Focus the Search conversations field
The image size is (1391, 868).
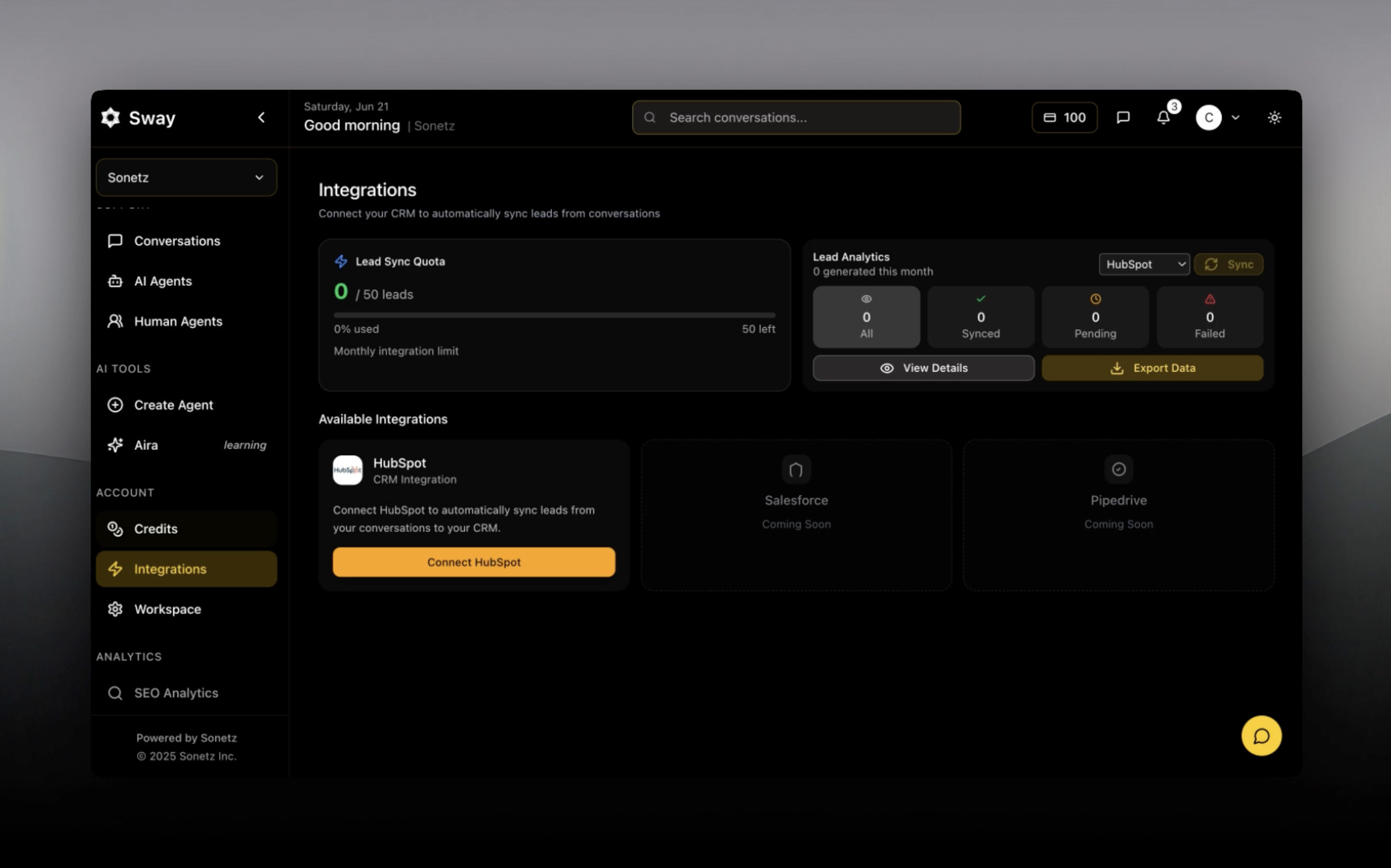coord(796,117)
